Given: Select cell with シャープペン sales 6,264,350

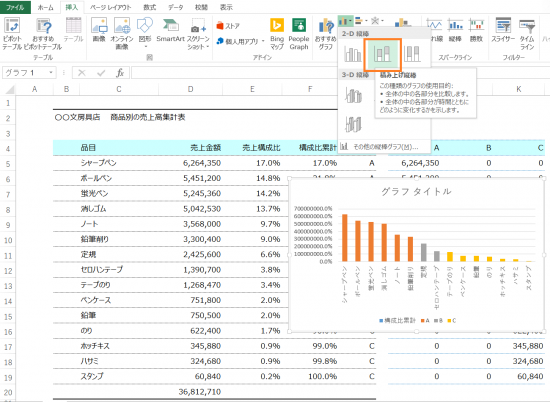Looking at the screenshot, I should click(191, 163).
